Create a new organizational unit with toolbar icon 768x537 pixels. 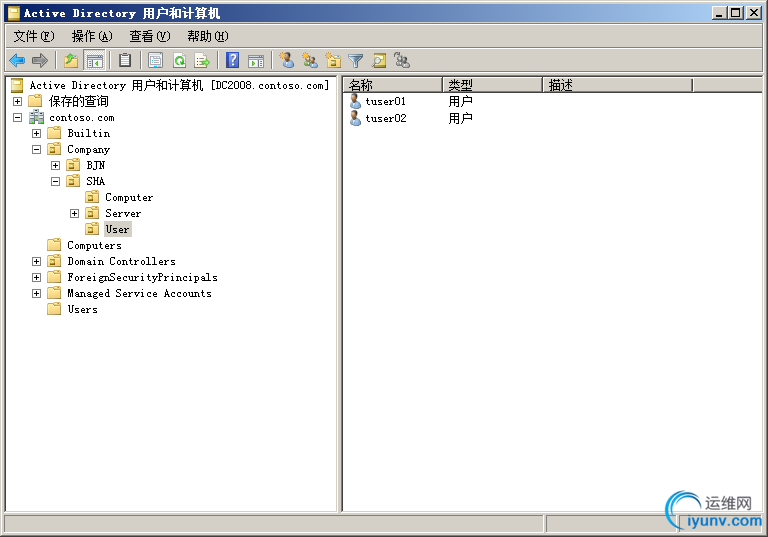(x=333, y=60)
